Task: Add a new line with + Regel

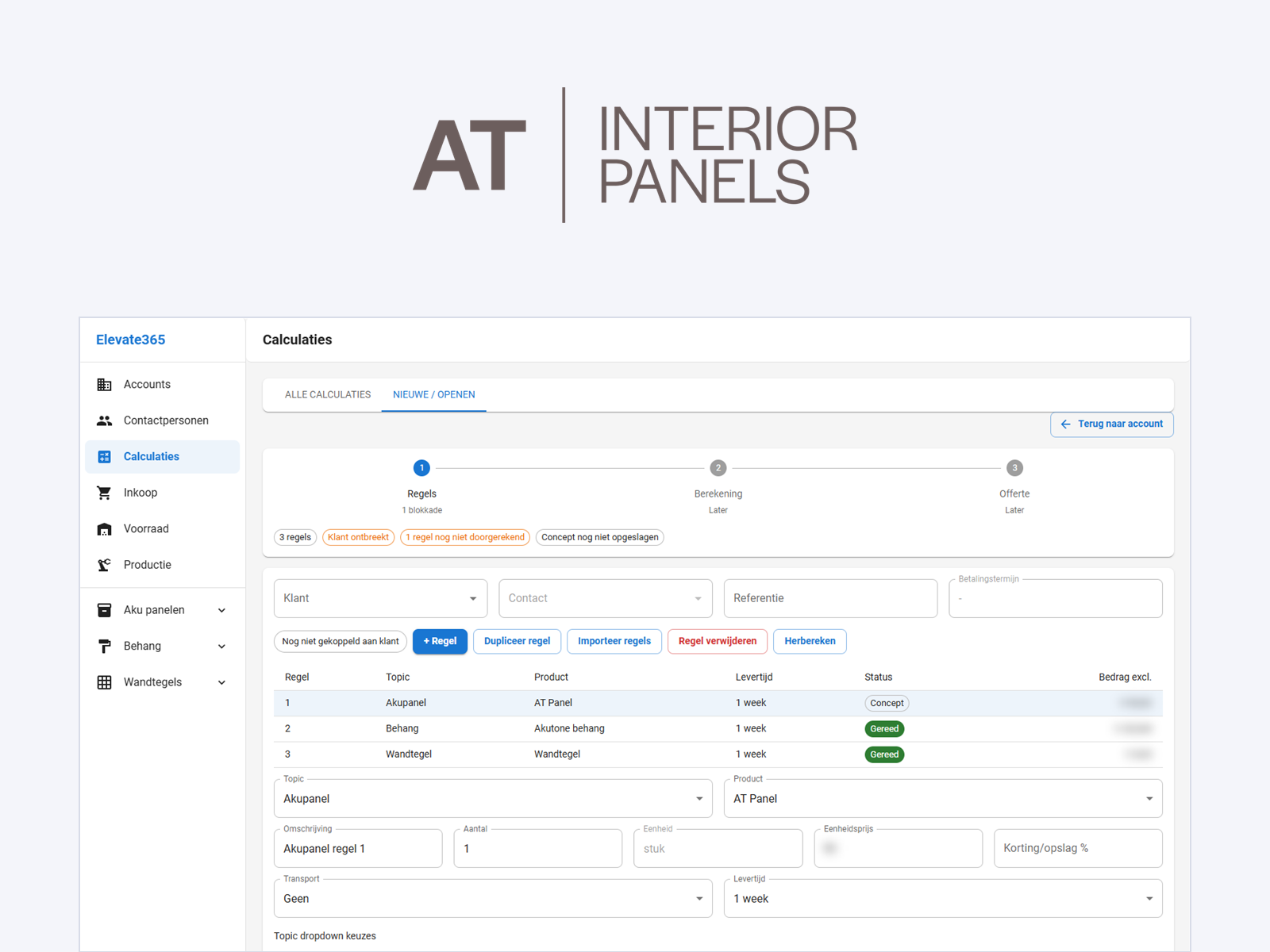Action: 440,641
